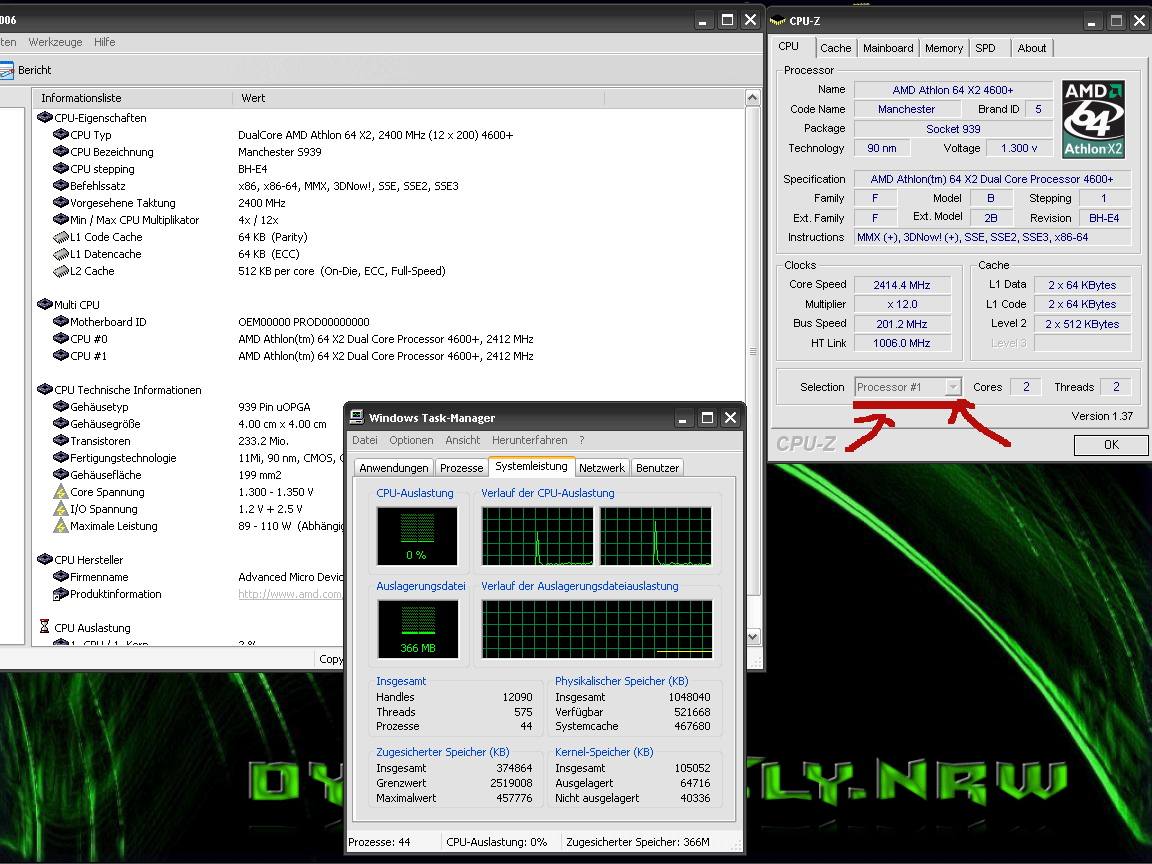This screenshot has height=864, width=1152.
Task: Click the Bericht toolbar button label
Action: (35, 71)
